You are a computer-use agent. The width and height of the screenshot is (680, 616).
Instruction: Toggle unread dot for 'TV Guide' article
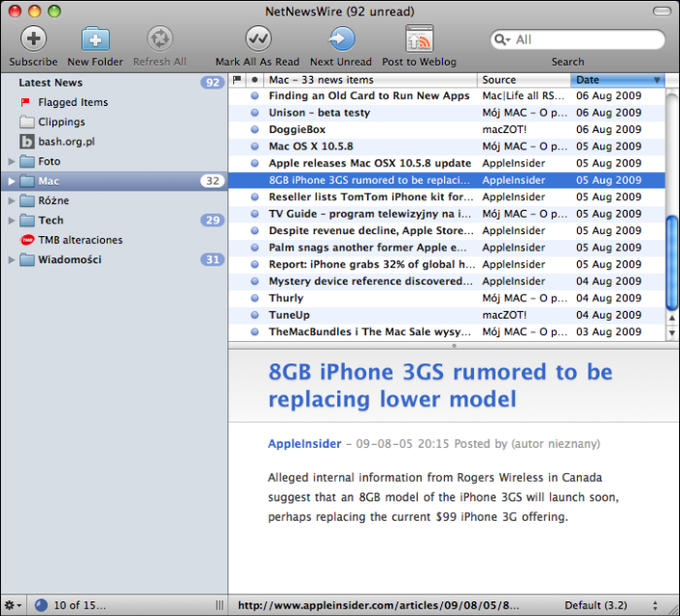coord(255,214)
